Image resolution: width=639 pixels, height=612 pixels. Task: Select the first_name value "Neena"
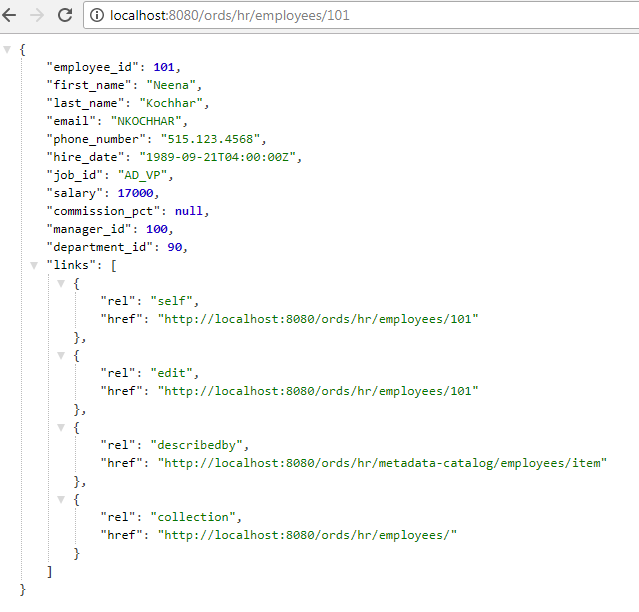[x=171, y=85]
